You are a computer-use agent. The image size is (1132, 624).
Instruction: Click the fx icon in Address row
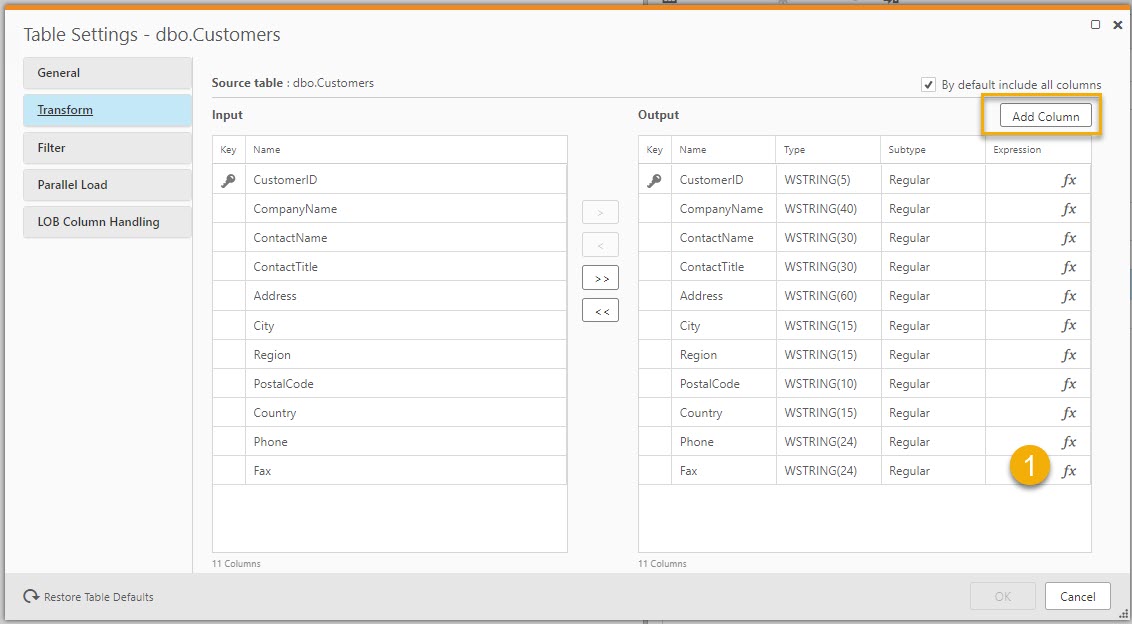(x=1069, y=296)
